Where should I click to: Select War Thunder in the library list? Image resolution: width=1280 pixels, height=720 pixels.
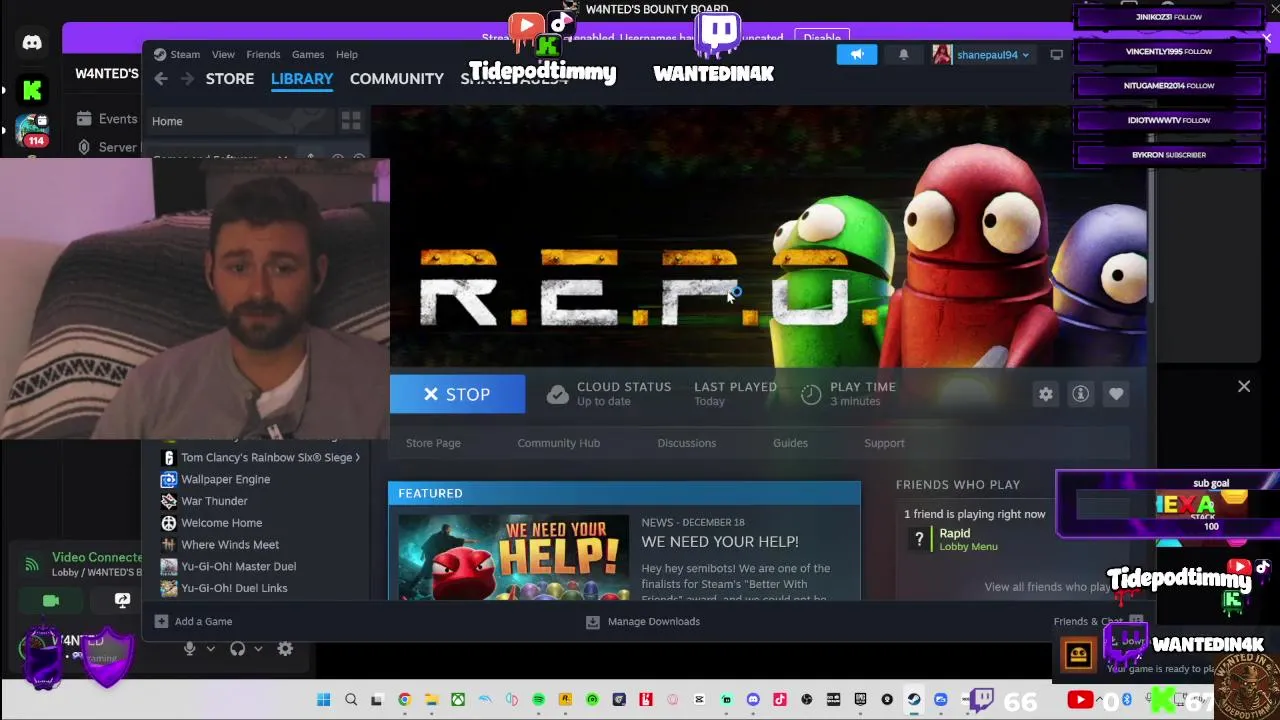coord(214,501)
